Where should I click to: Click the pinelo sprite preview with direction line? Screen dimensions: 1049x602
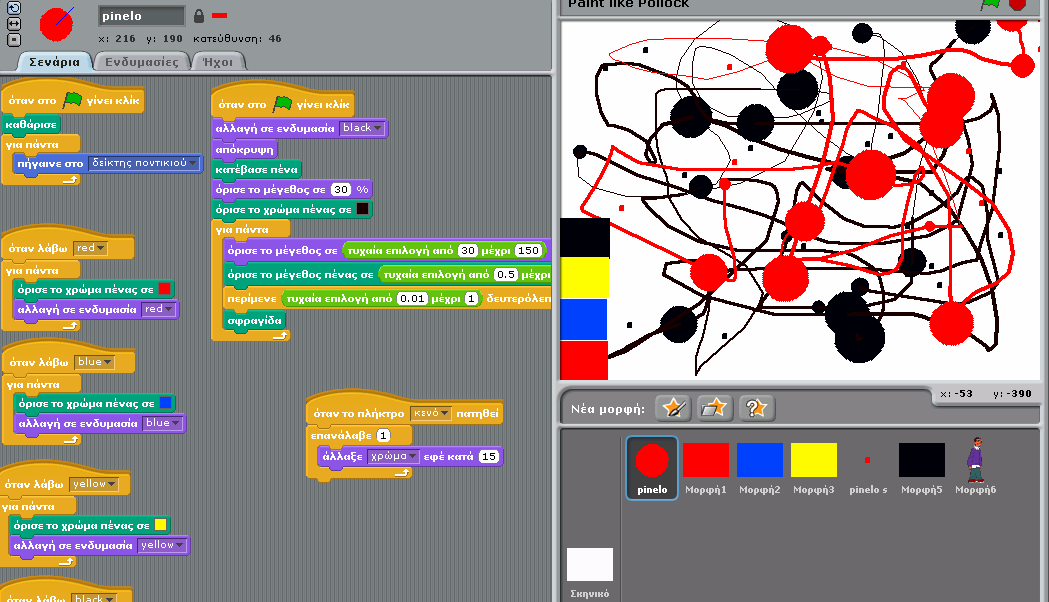point(57,24)
